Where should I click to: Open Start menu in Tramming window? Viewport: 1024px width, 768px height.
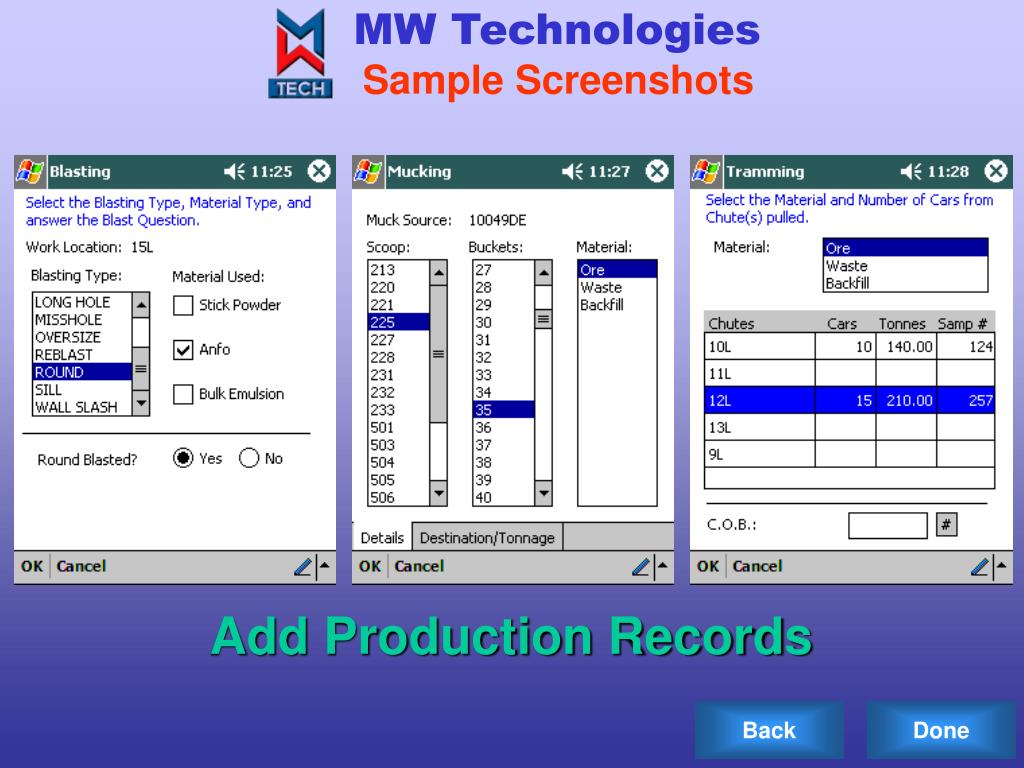706,172
